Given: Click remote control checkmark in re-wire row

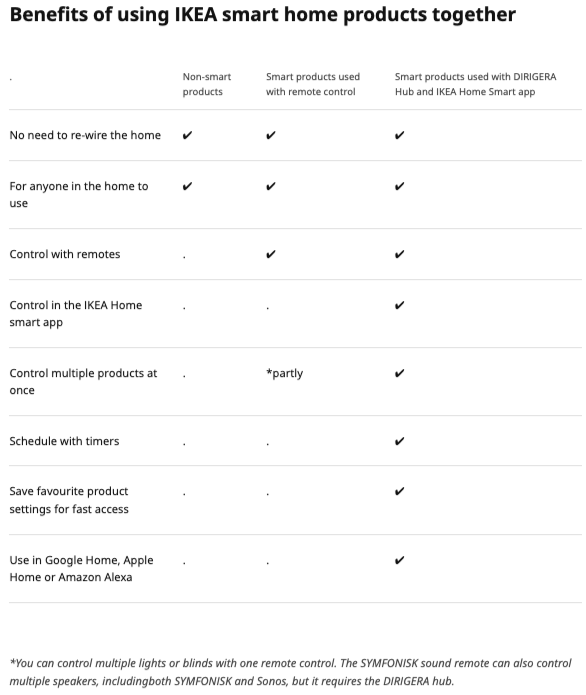Looking at the screenshot, I should tap(271, 135).
